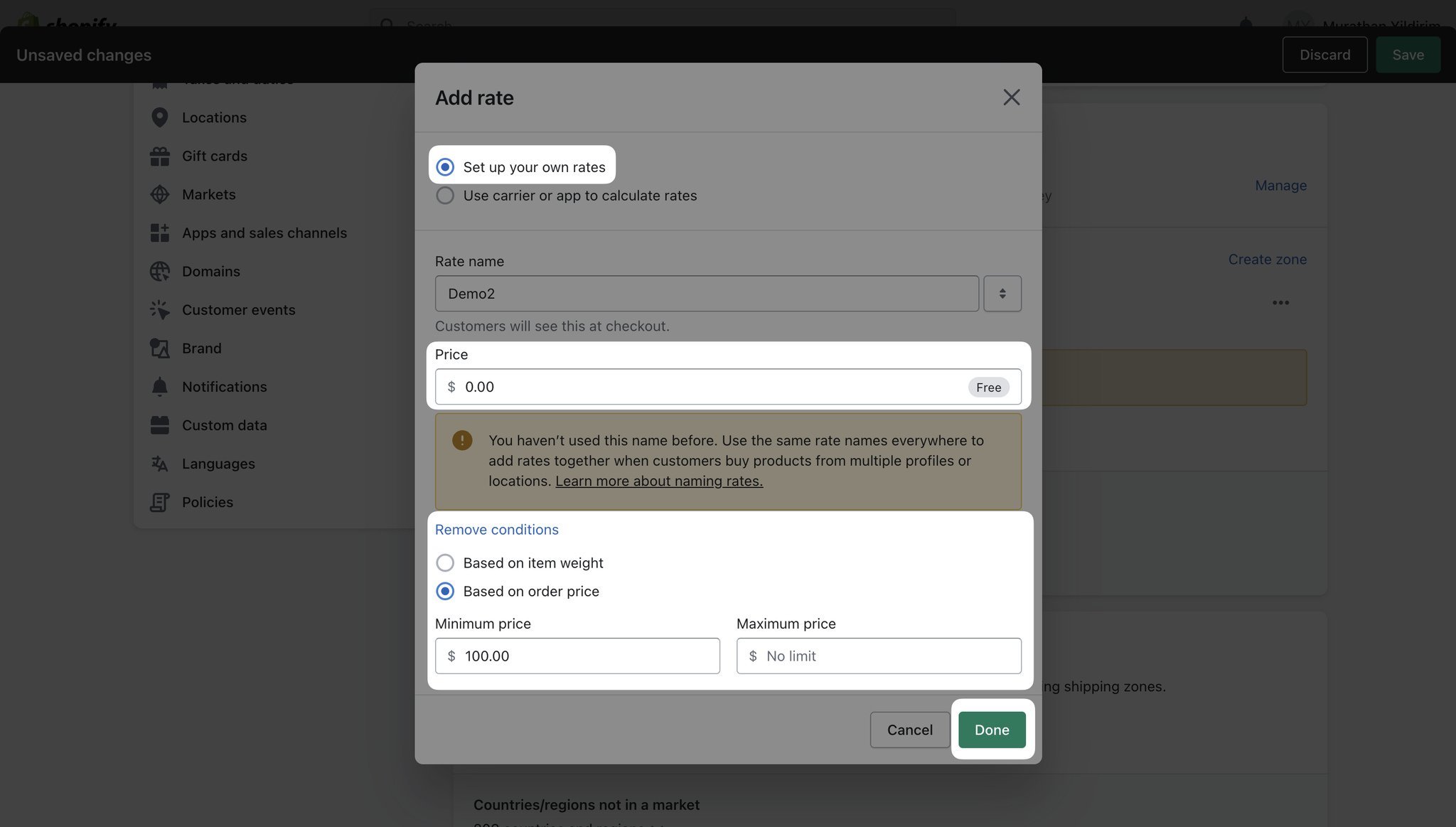
Task: Discard unsaved changes
Action: [x=1324, y=55]
